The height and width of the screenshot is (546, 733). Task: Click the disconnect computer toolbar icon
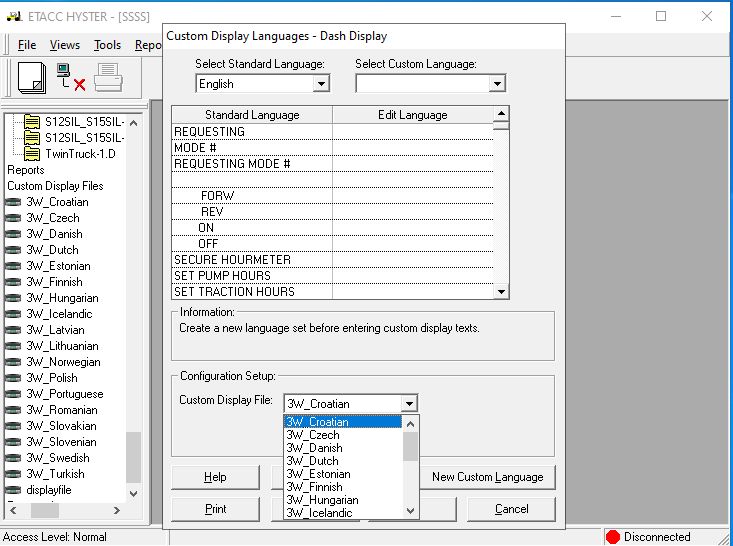[x=70, y=78]
